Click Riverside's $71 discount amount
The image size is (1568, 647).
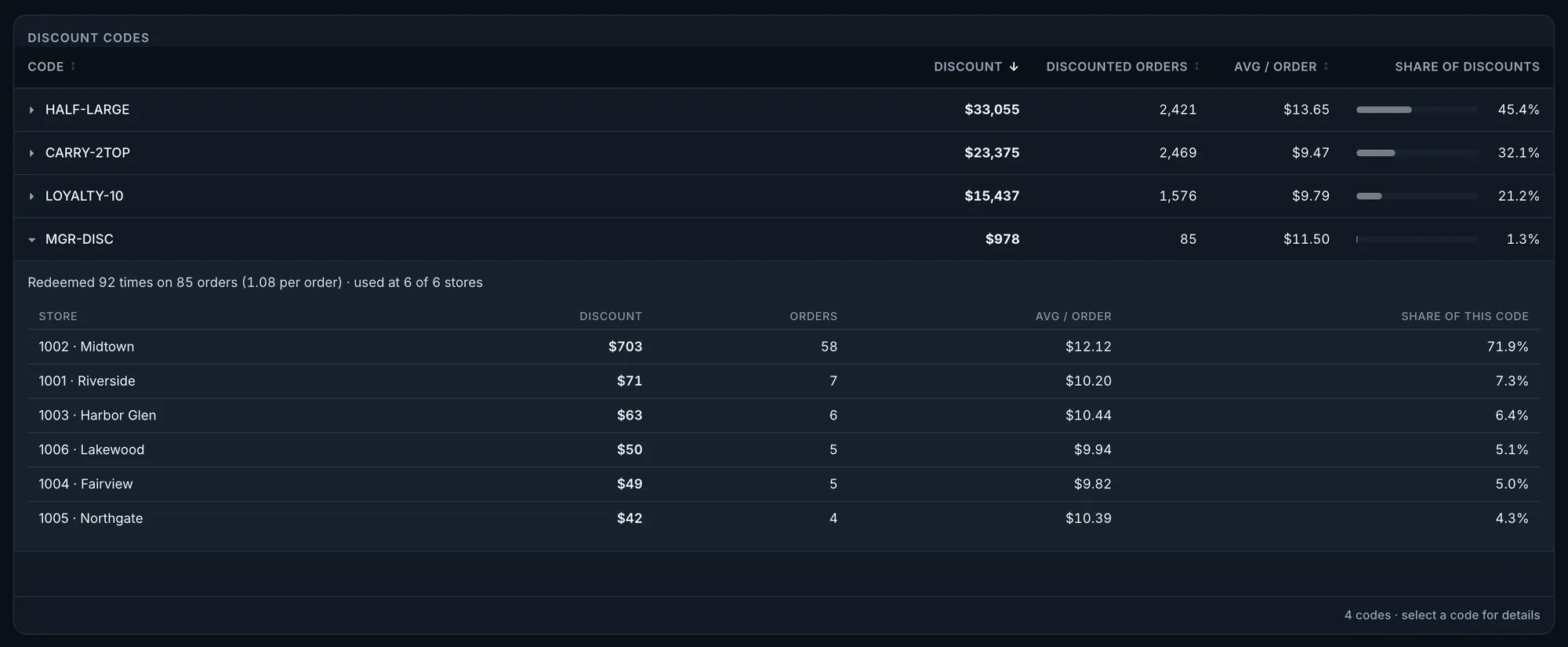click(629, 381)
